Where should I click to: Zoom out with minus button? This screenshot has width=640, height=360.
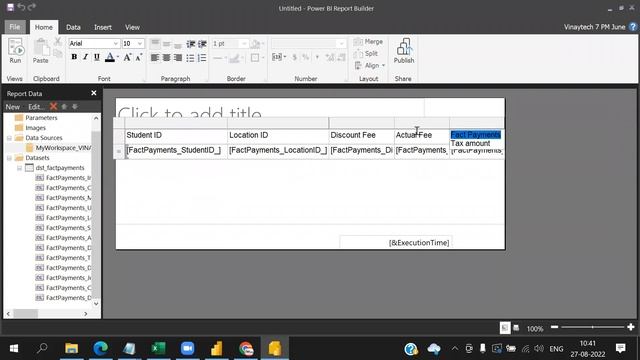click(554, 327)
